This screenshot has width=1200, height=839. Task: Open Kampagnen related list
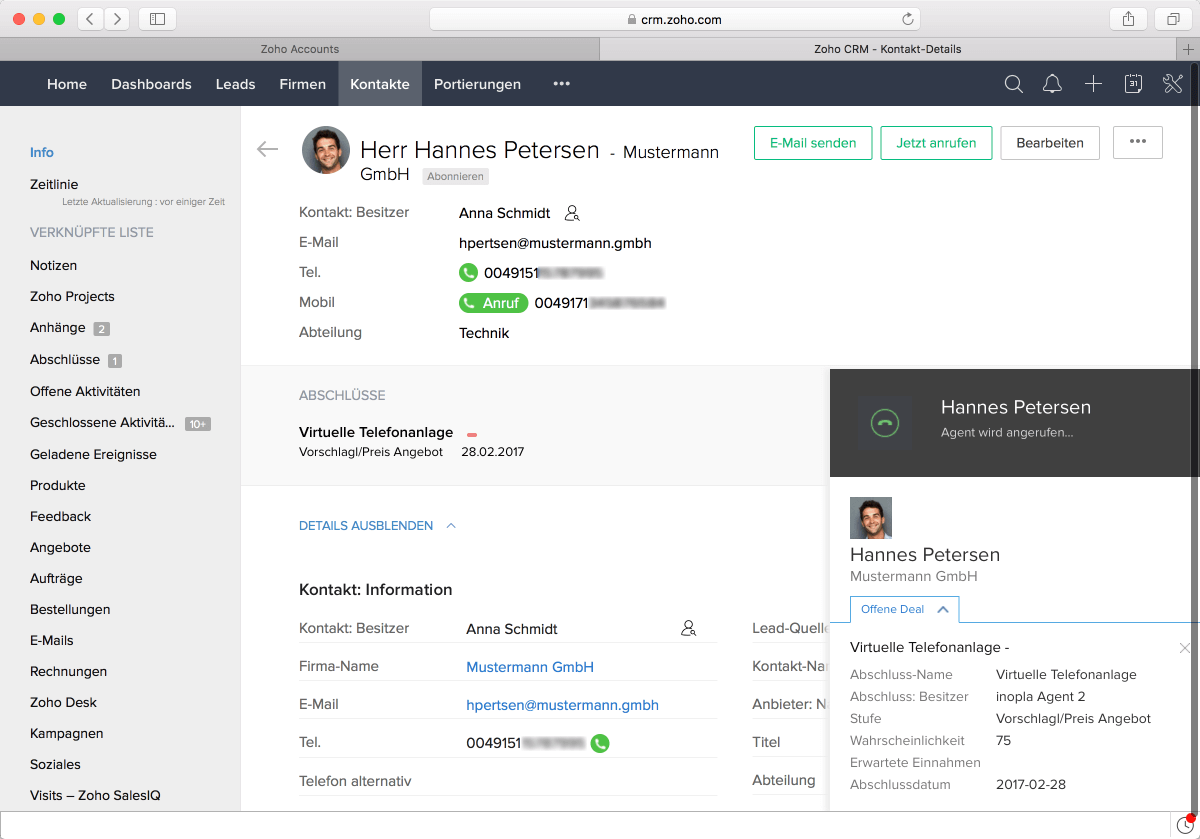coord(67,733)
